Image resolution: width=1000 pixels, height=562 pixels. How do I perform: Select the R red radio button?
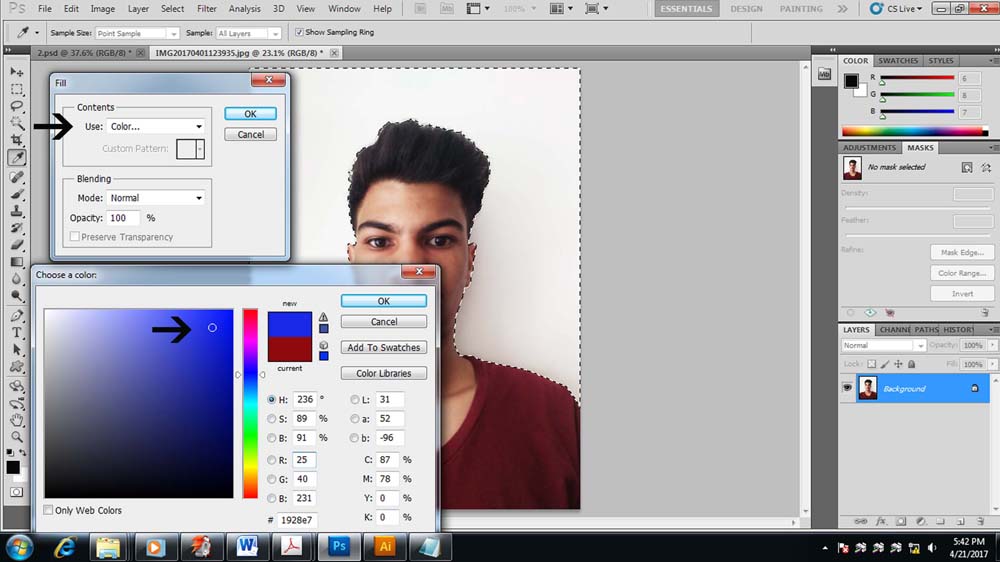pyautogui.click(x=272, y=460)
